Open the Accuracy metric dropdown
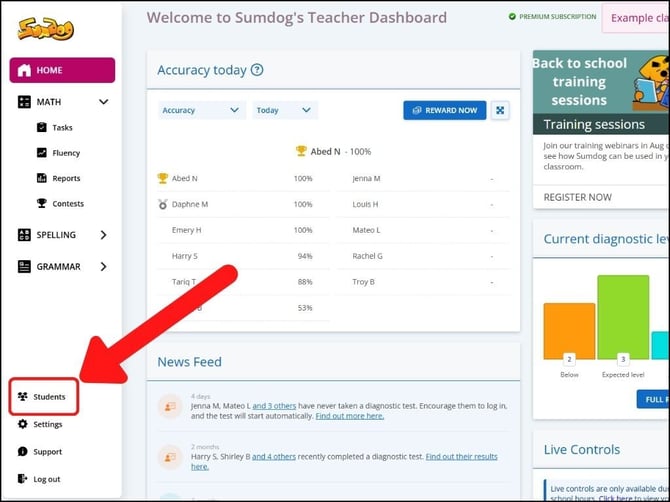Image resolution: width=670 pixels, height=502 pixels. [x=202, y=110]
